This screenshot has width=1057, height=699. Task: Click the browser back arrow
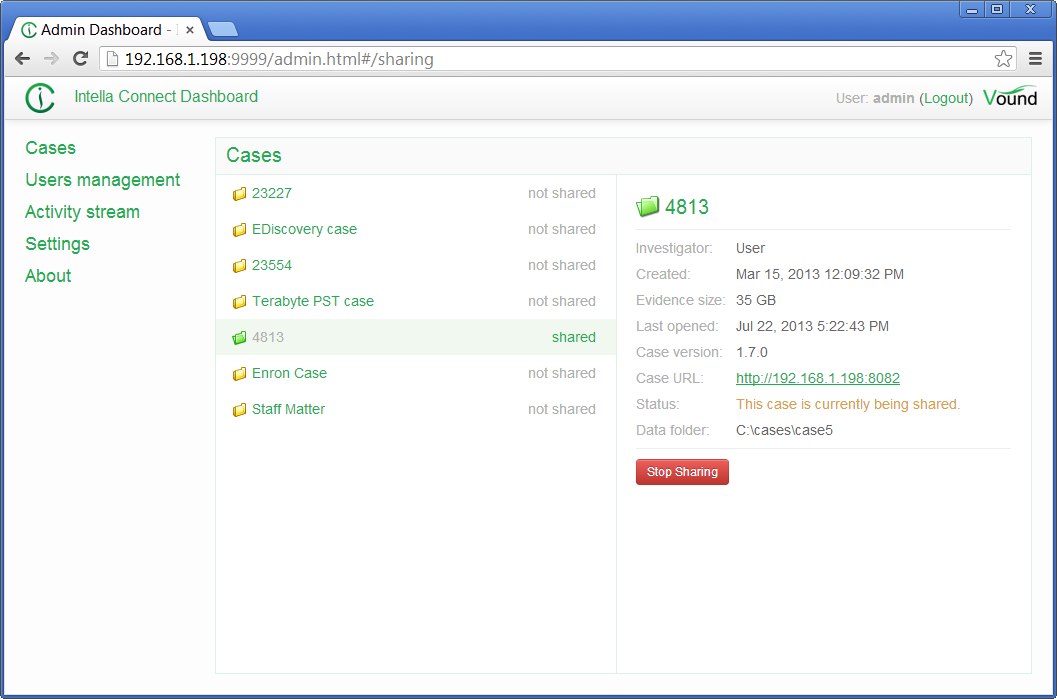tap(22, 58)
